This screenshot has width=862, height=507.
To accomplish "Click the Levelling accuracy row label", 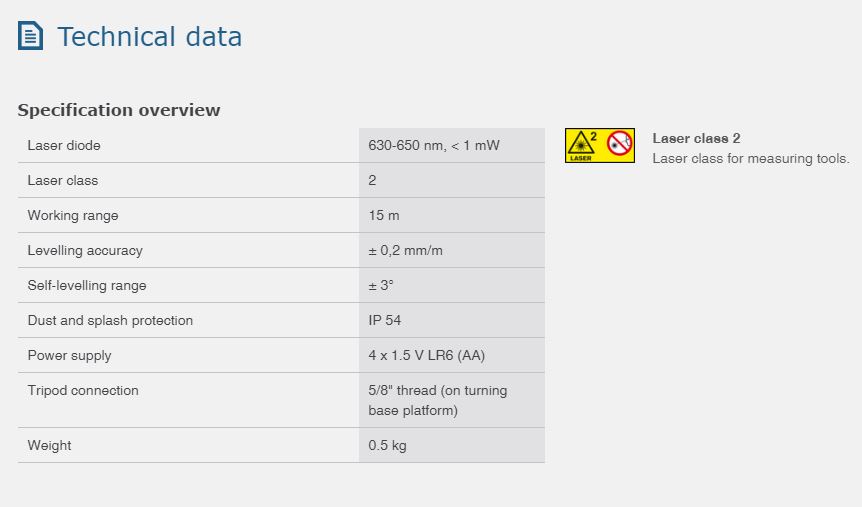I will click(85, 251).
